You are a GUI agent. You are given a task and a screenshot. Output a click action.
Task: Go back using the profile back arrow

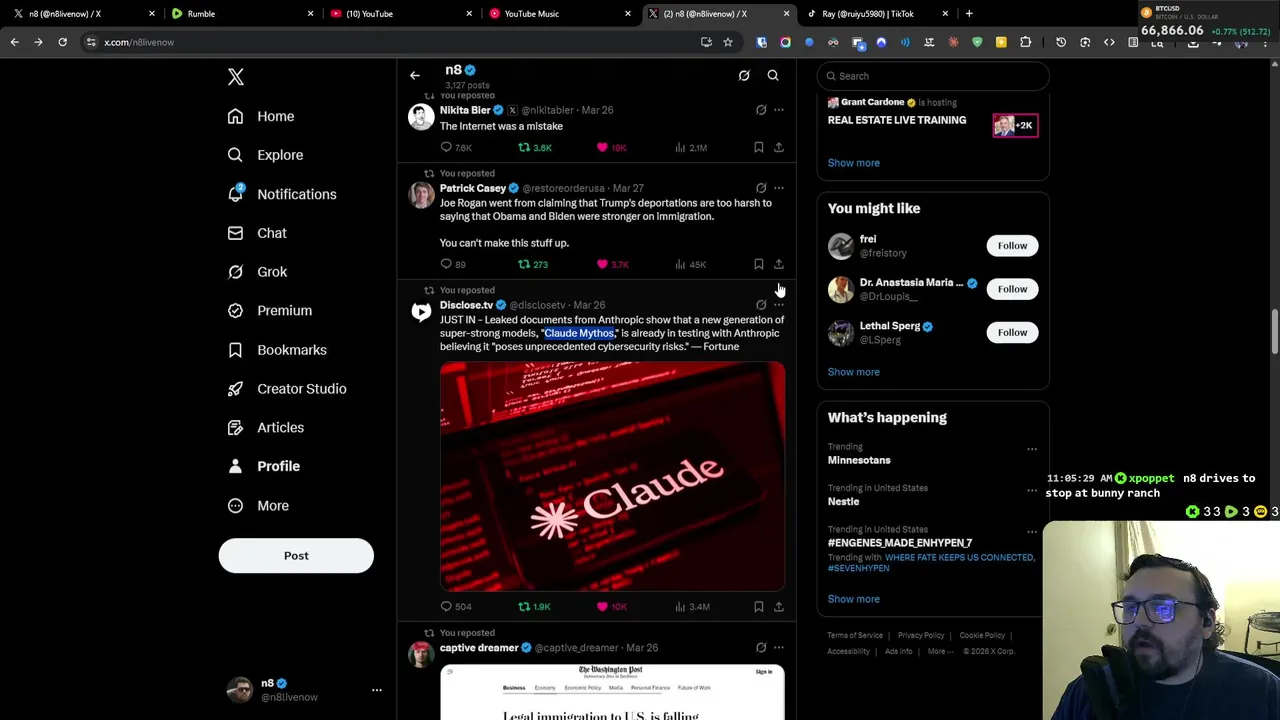tap(415, 75)
